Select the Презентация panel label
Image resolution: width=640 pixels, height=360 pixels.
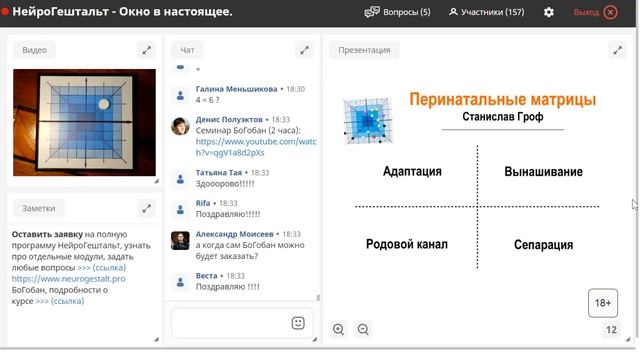click(364, 50)
